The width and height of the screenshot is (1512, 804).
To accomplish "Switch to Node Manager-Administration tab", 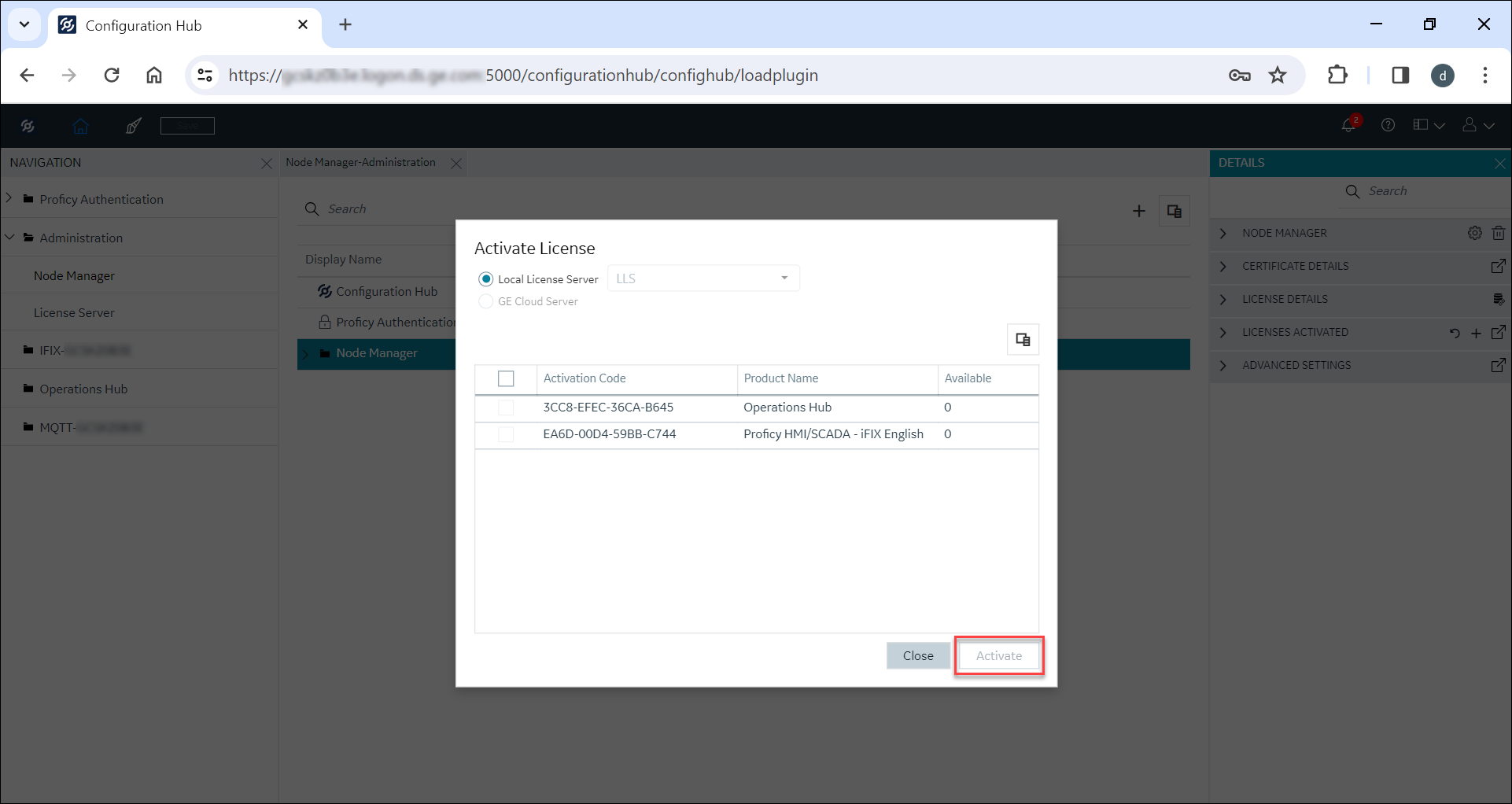I will coord(360,162).
